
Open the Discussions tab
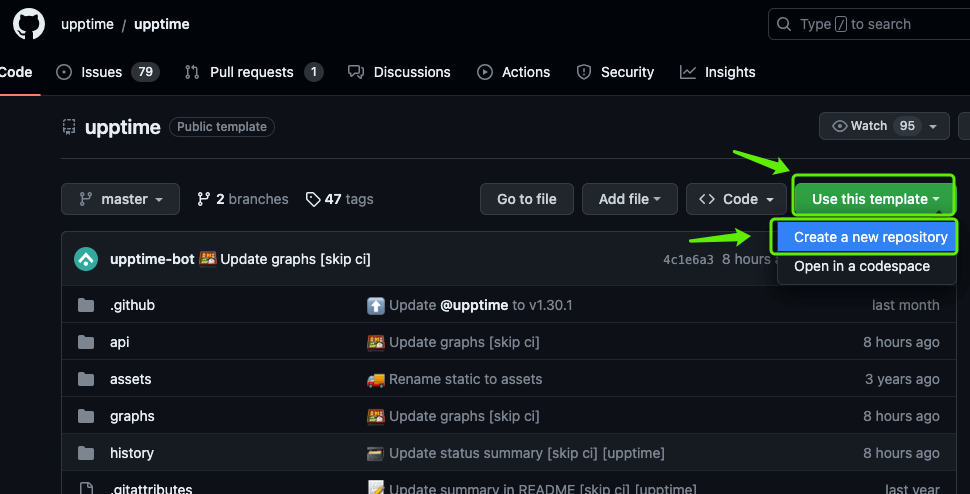[399, 72]
